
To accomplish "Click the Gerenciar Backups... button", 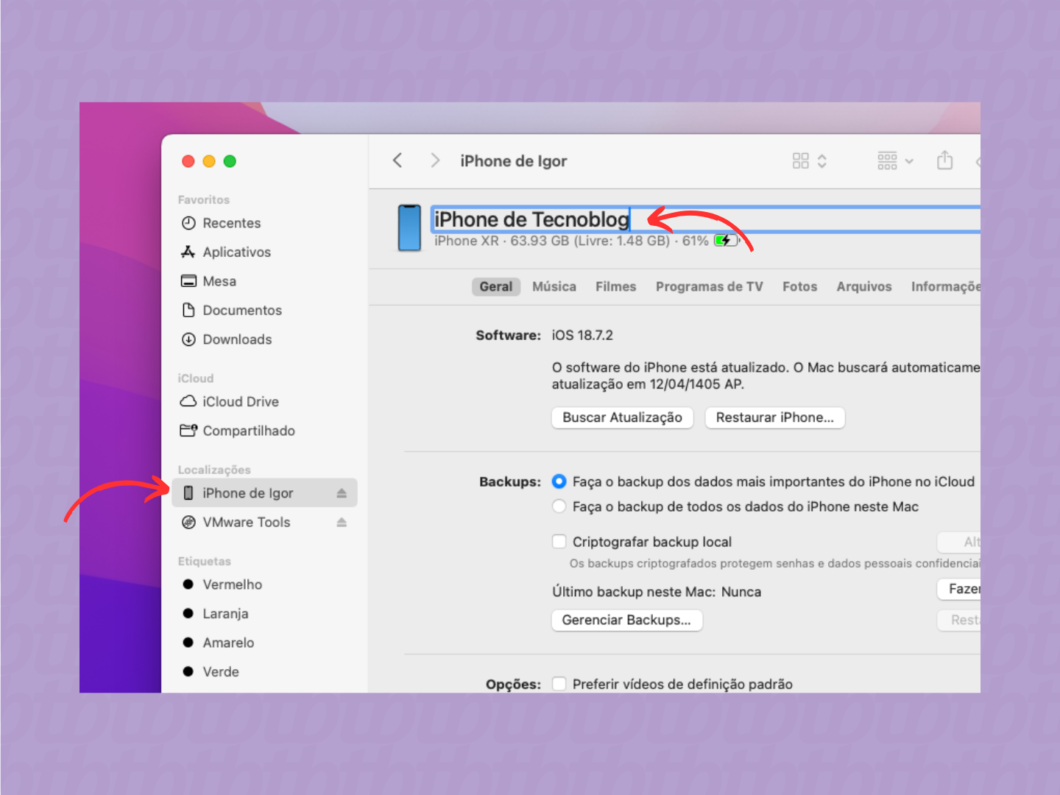I will [x=627, y=620].
